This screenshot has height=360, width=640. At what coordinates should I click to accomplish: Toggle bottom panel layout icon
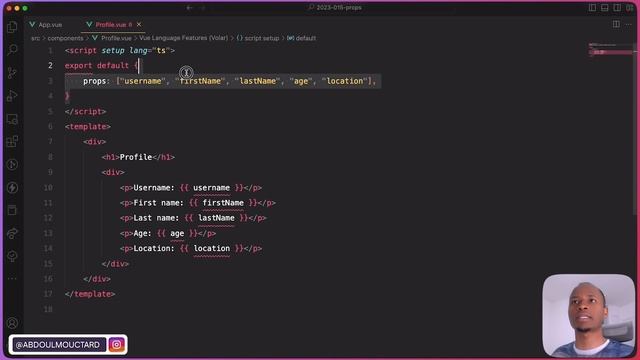[604, 8]
